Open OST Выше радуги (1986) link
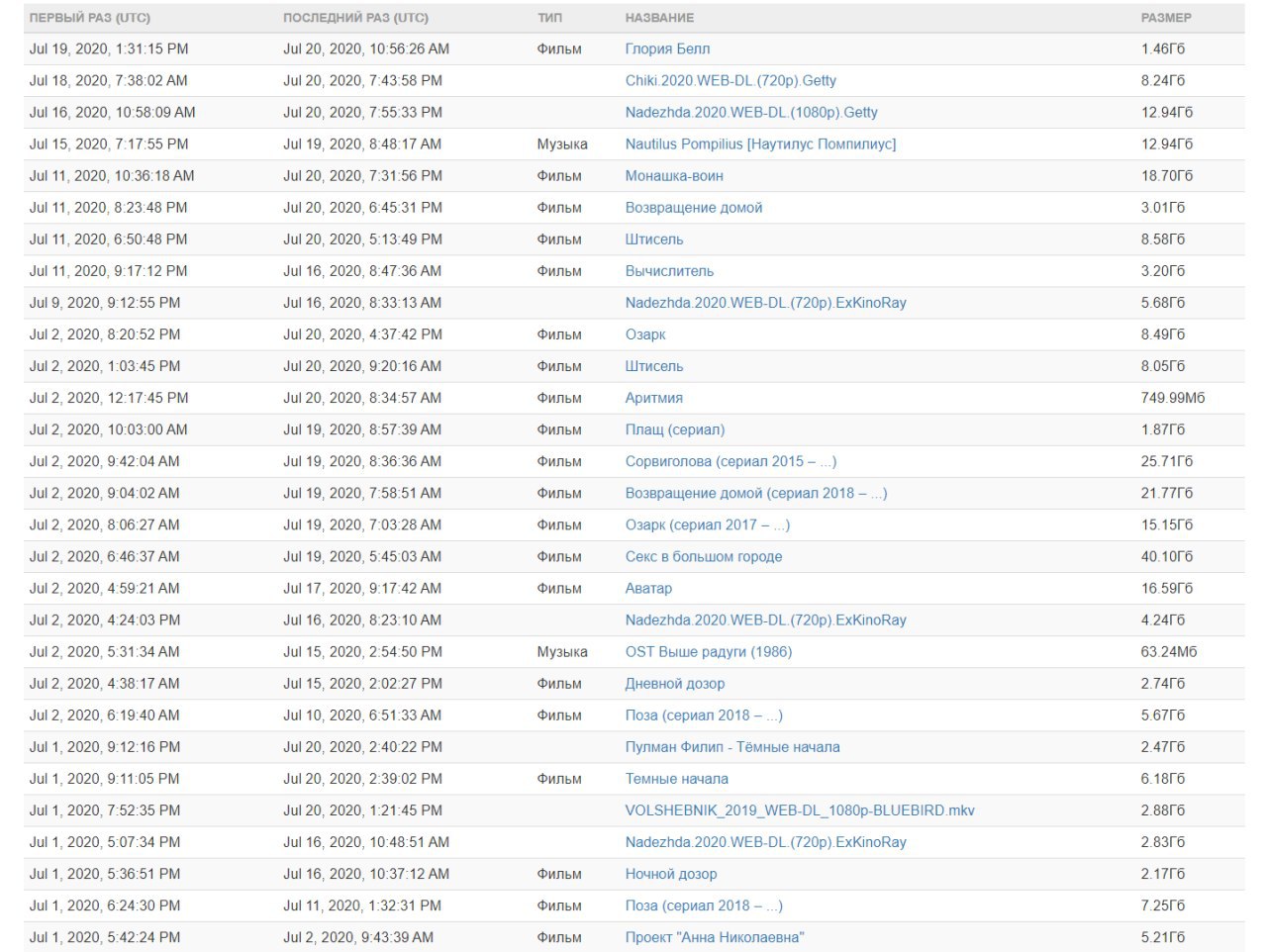Viewport: 1267px width, 952px height. [x=709, y=651]
